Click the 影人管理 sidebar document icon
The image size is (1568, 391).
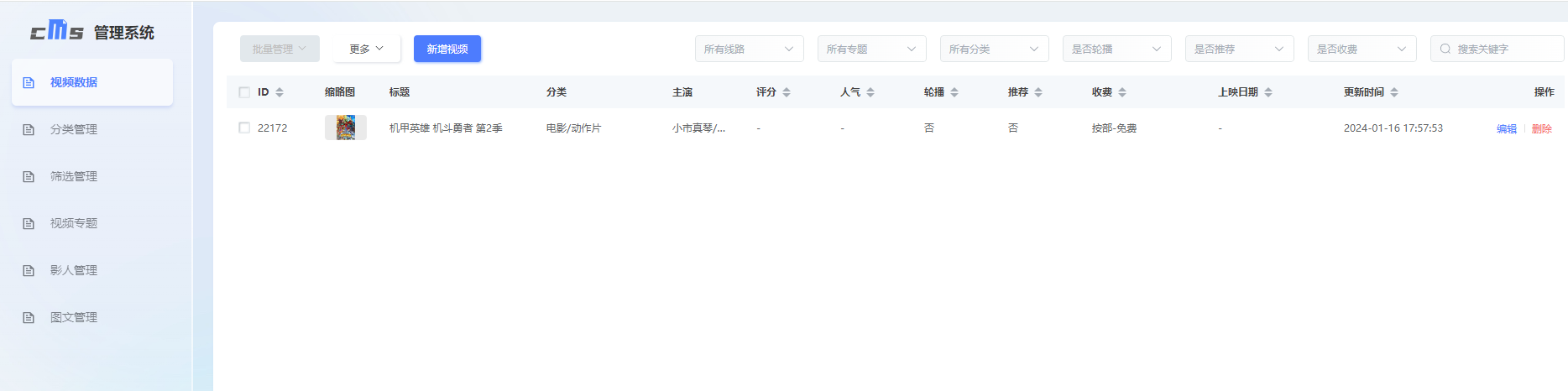[x=29, y=270]
